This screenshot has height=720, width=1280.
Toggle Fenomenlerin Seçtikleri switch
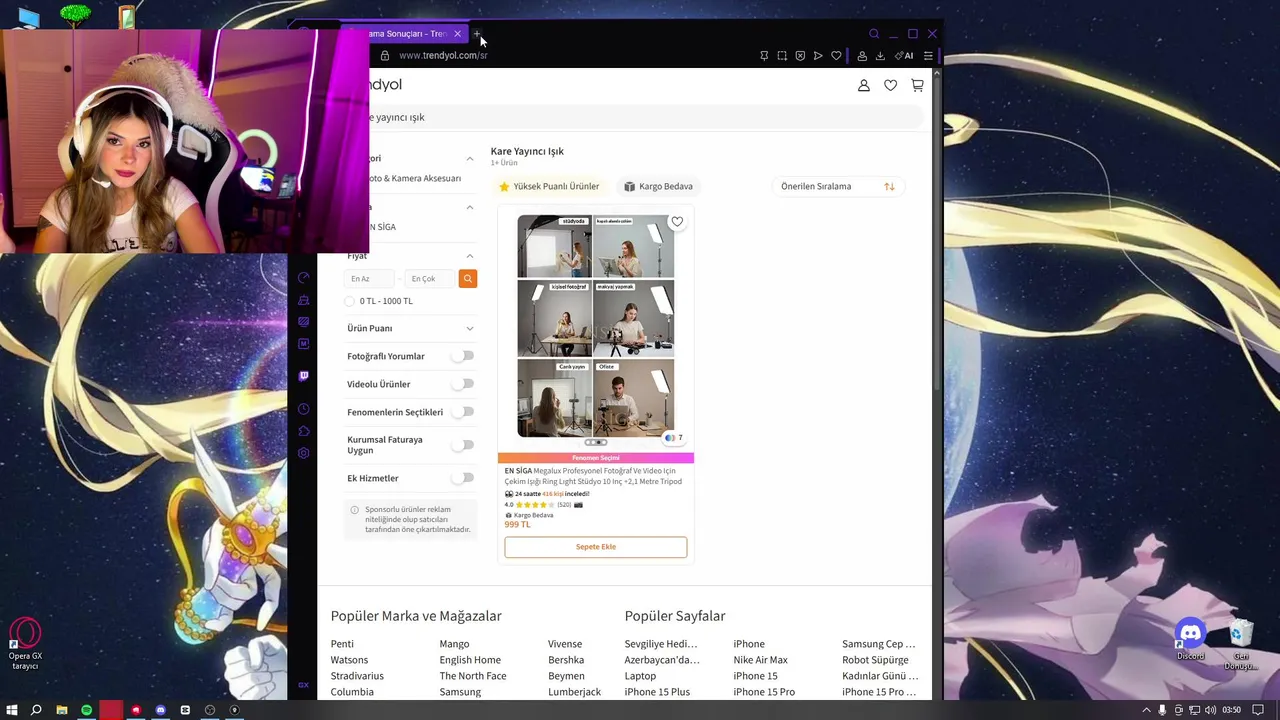click(462, 412)
